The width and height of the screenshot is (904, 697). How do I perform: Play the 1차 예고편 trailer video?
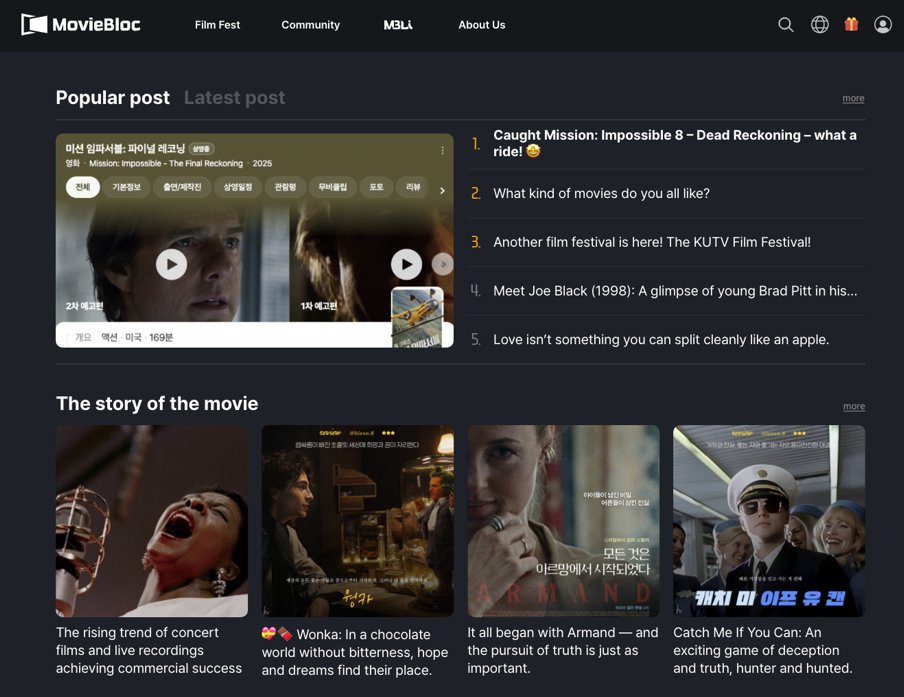tap(406, 264)
